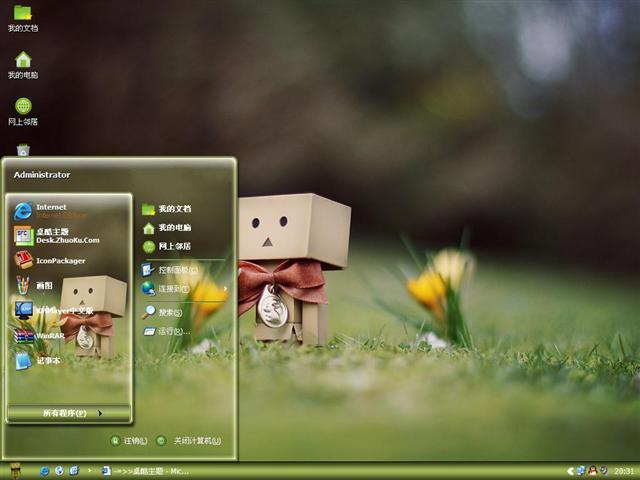Open the 运行(R)... run dialog
640x480 pixels.
point(166,331)
